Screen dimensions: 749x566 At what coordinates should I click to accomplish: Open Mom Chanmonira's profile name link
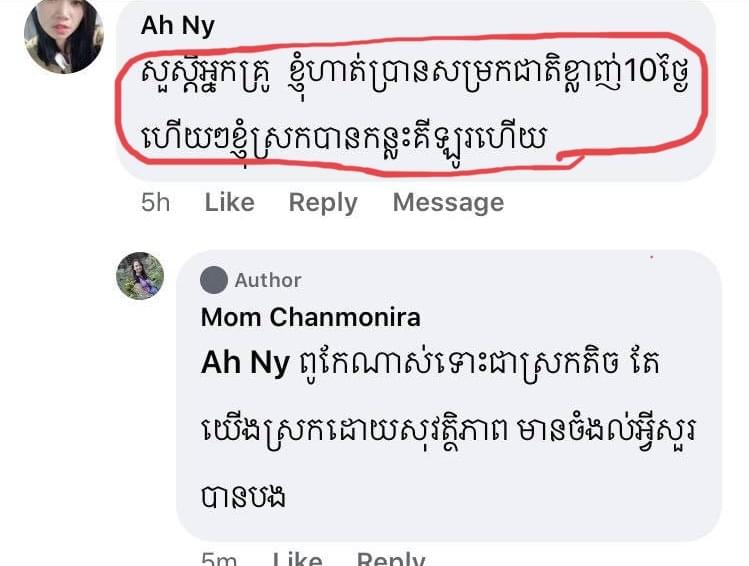coord(310,318)
